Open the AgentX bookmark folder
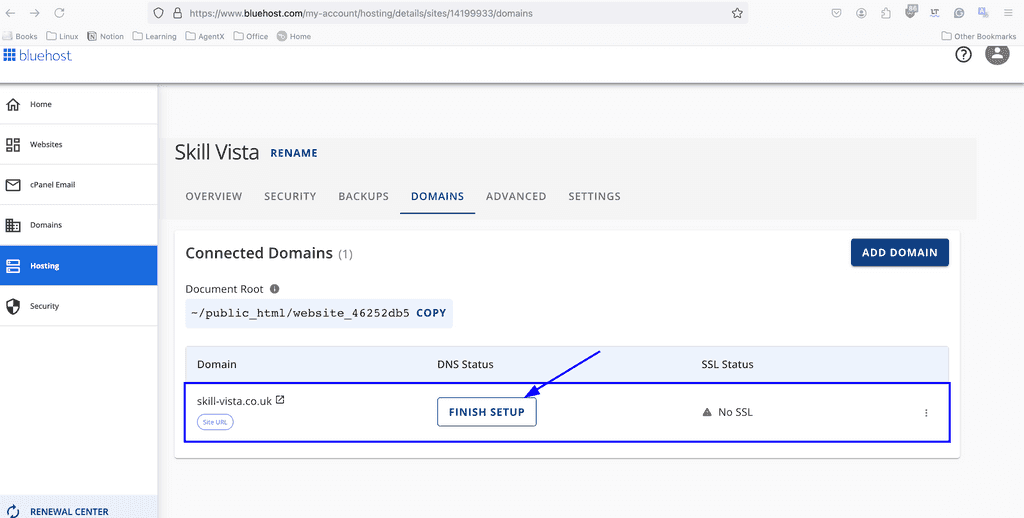Image resolution: width=1024 pixels, height=518 pixels. pyautogui.click(x=205, y=37)
